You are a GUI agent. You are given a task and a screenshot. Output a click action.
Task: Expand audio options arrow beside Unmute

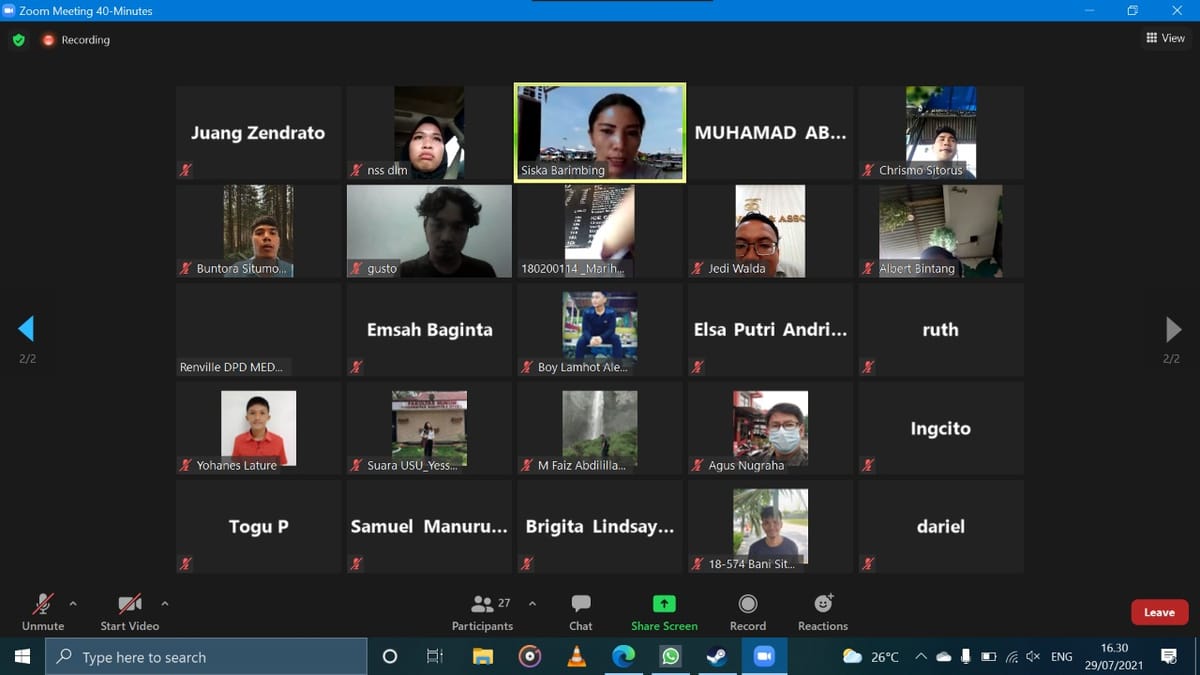(x=73, y=603)
